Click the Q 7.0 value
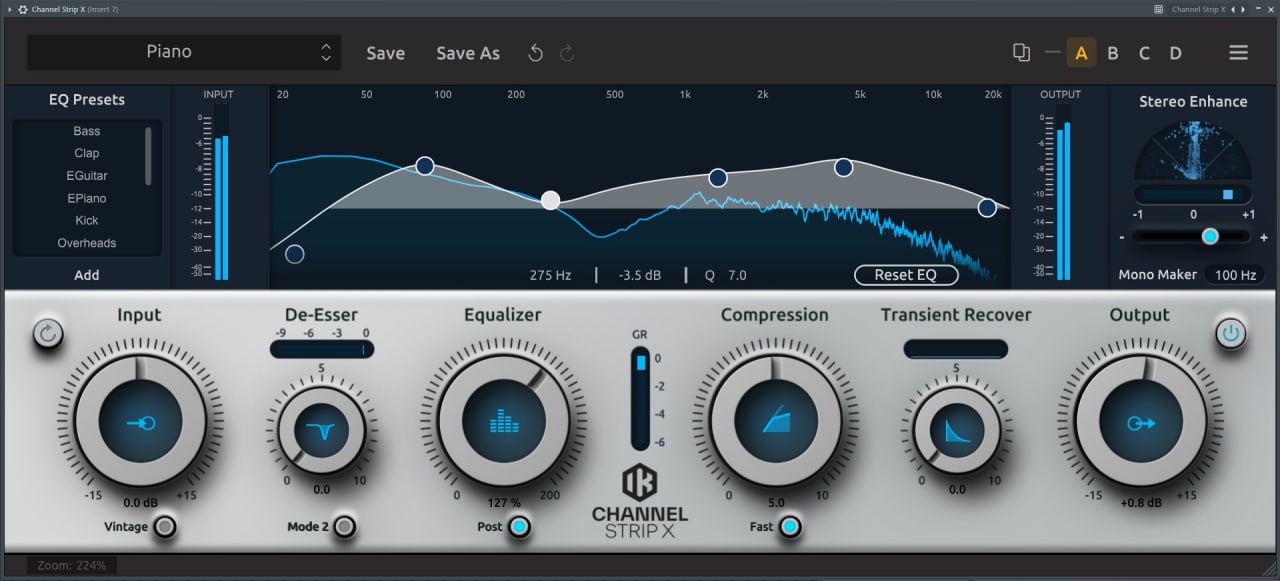The image size is (1280, 581). [x=726, y=275]
